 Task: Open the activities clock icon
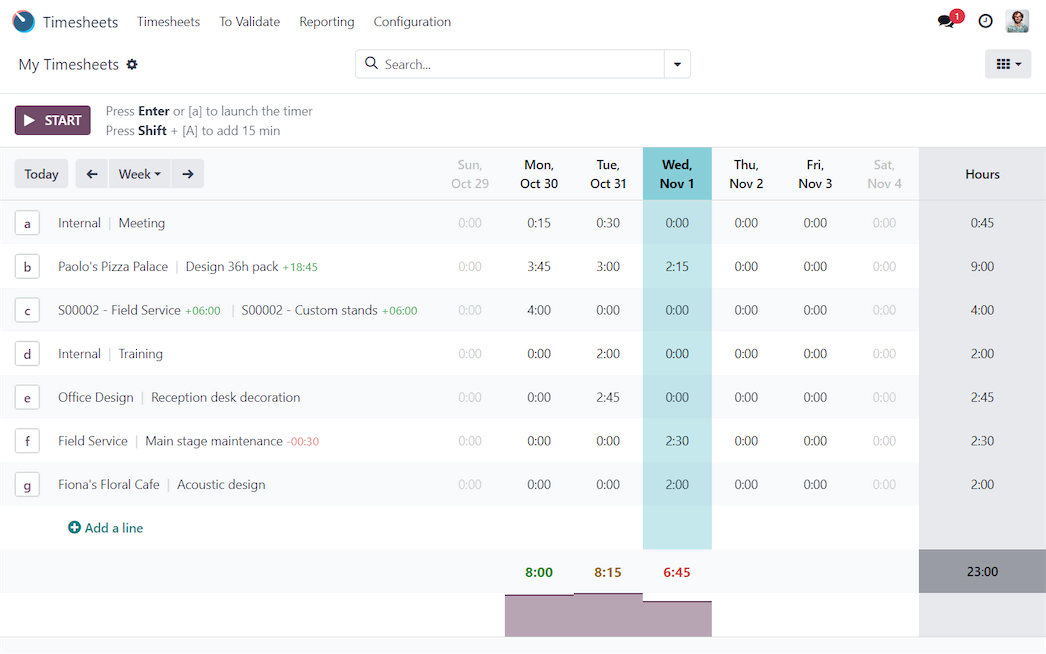[x=985, y=21]
